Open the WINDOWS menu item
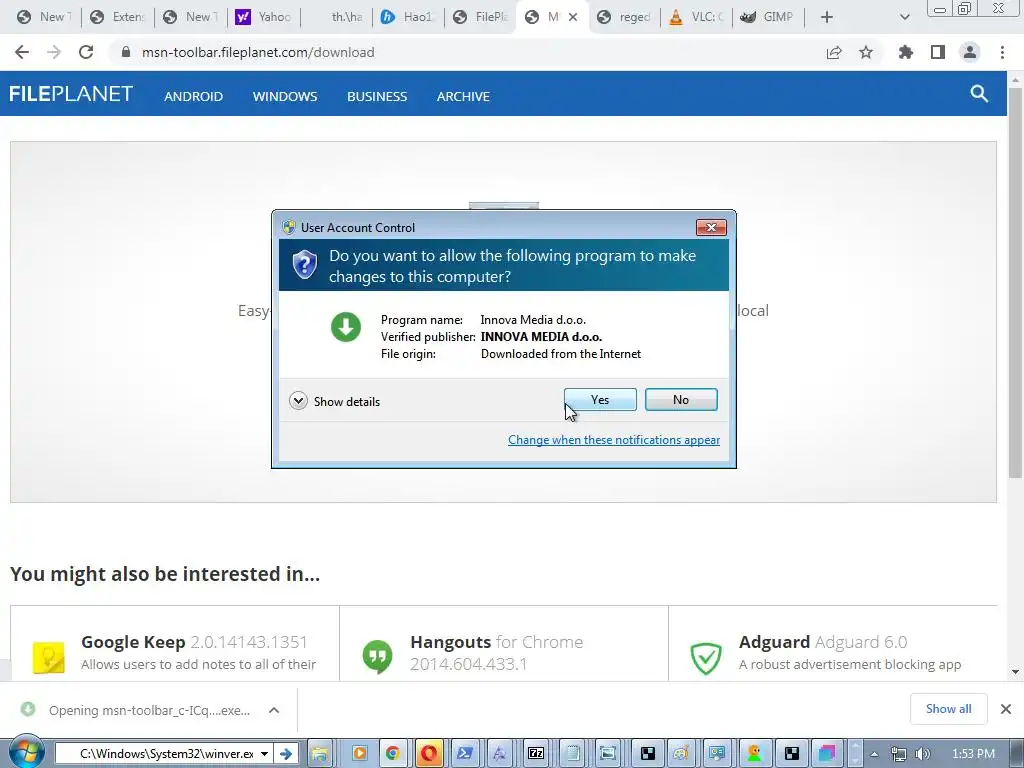This screenshot has height=768, width=1024. click(x=285, y=96)
